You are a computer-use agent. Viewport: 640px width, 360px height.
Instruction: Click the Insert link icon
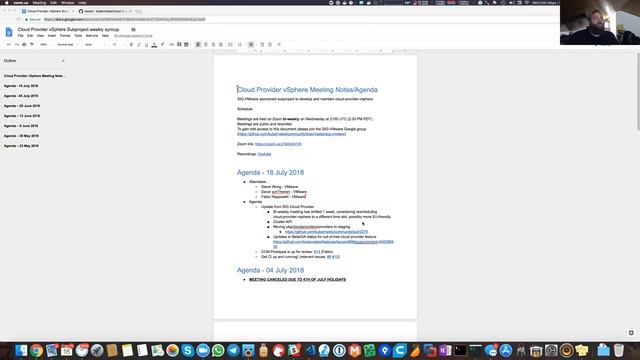tap(171, 44)
